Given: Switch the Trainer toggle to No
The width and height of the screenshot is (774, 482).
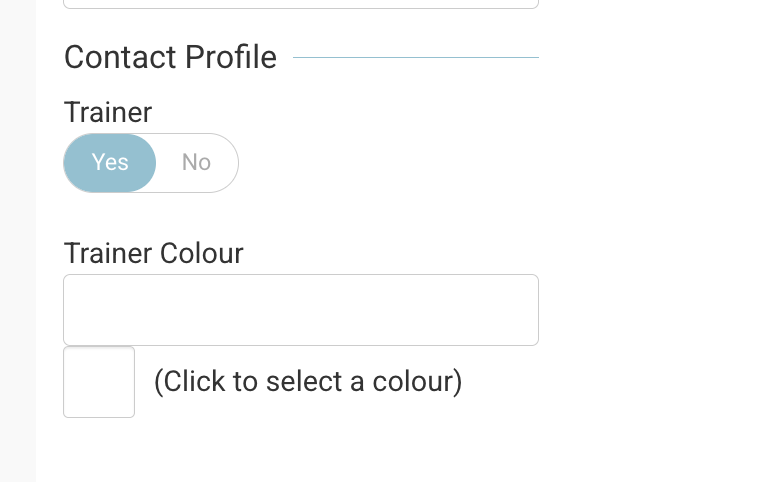Looking at the screenshot, I should pos(196,162).
